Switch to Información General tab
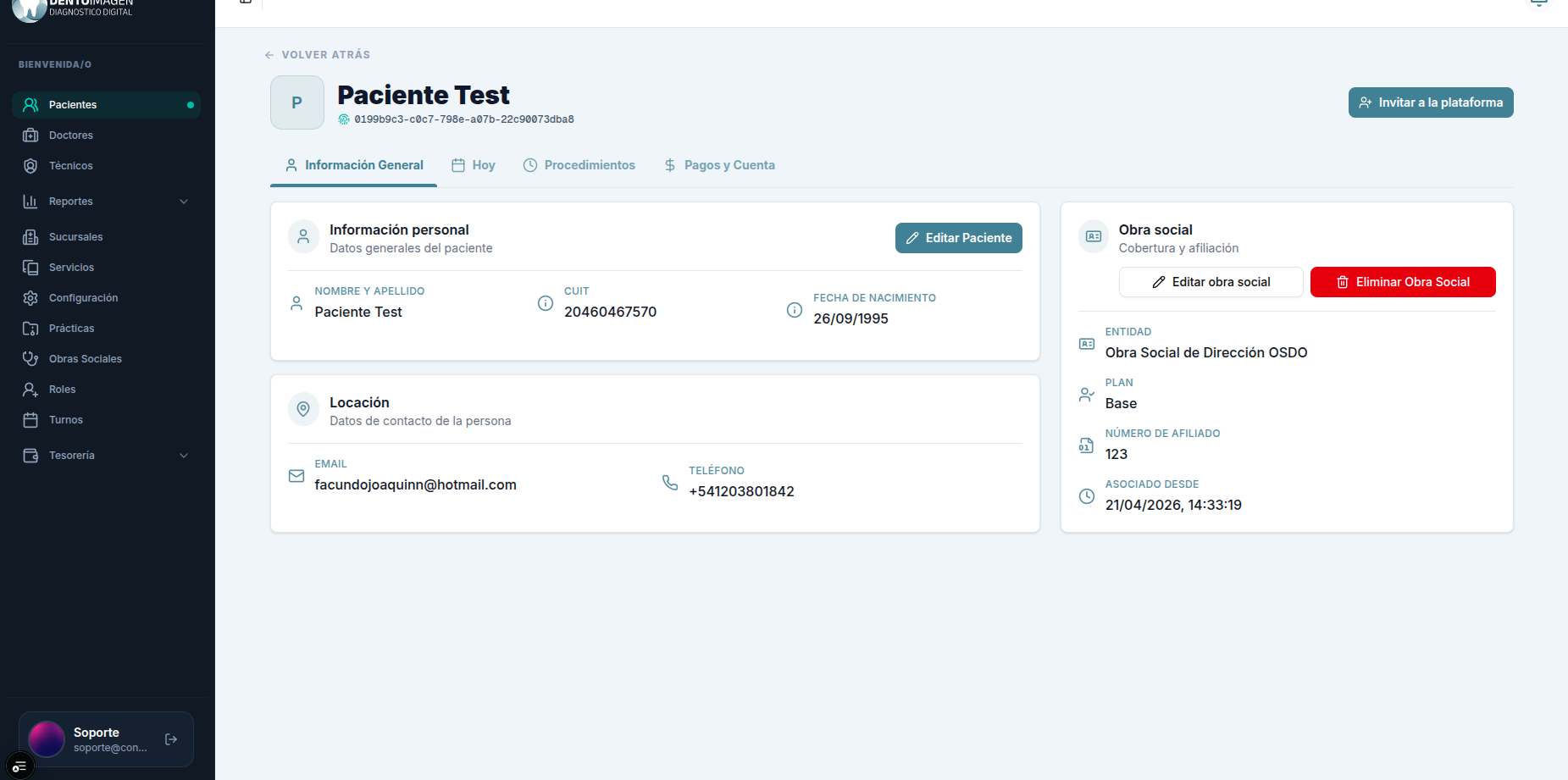1568x780 pixels. (x=353, y=165)
